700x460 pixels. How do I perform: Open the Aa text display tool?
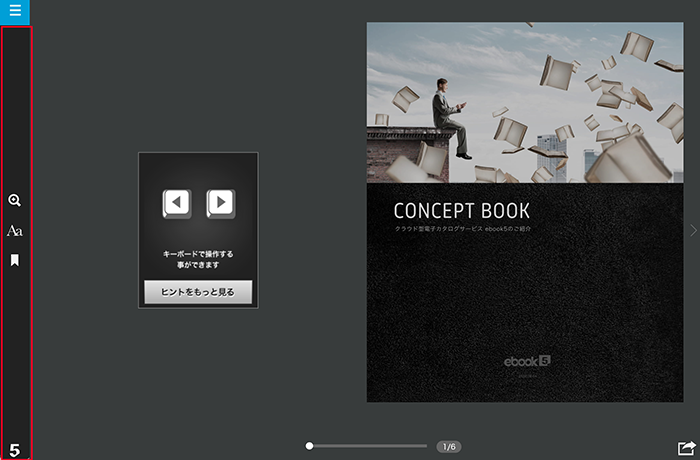15,231
